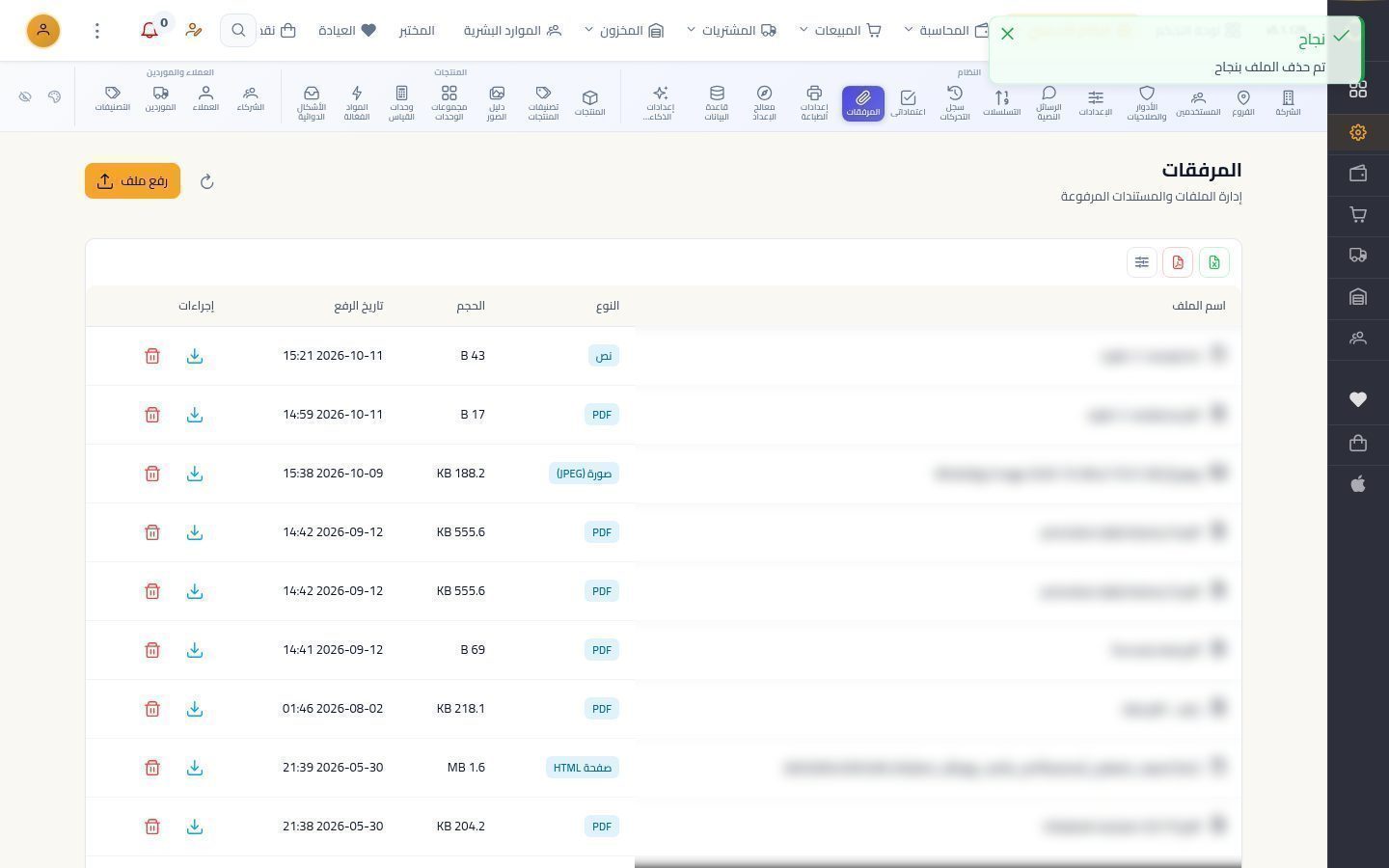This screenshot has height=868, width=1389.
Task: Toggle the crossed-eye hide toolbar icon
Action: point(25,96)
